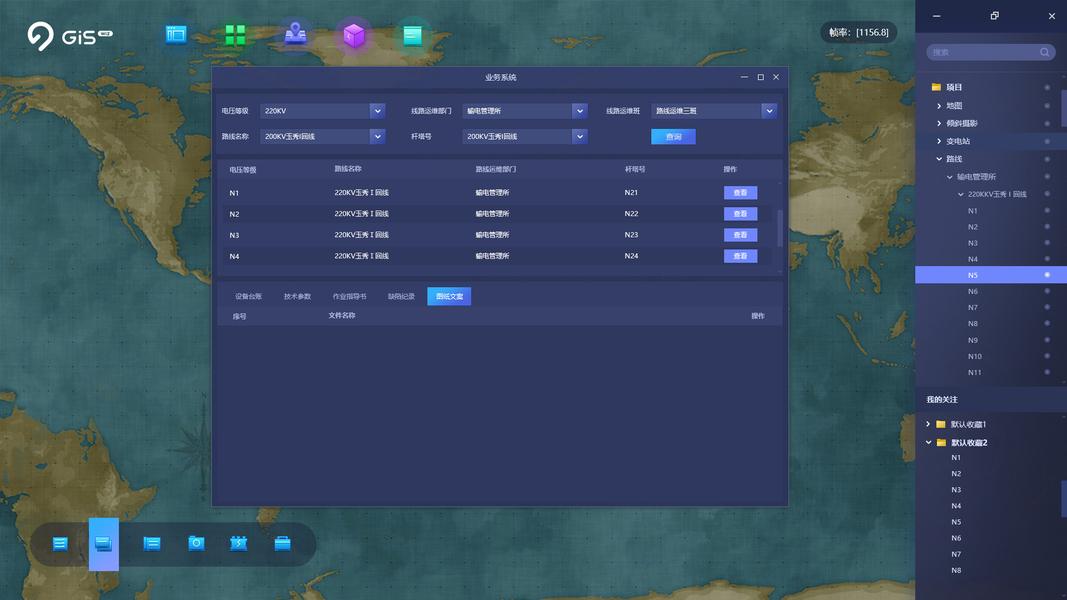Toggle visibility dot for selected N5 node
Viewport: 1067px width, 600px height.
tap(1047, 275)
